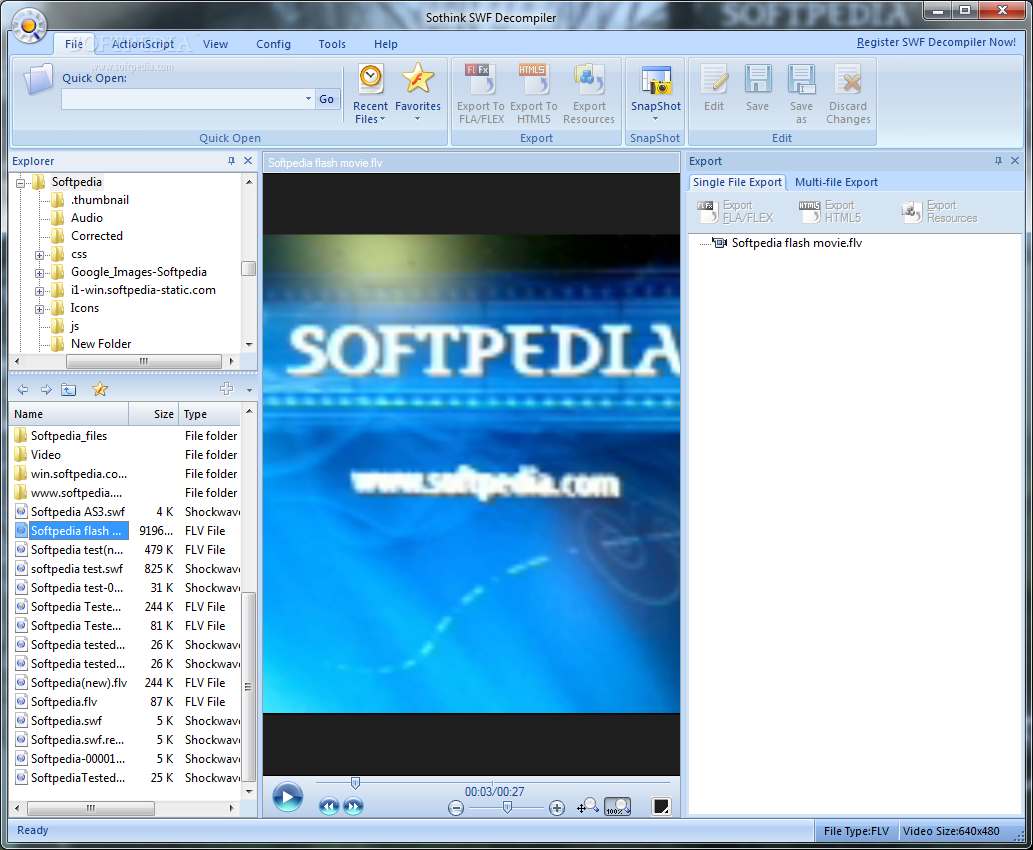Click the pan and zoom magnifier icon
The height and width of the screenshot is (850, 1033).
[x=588, y=806]
